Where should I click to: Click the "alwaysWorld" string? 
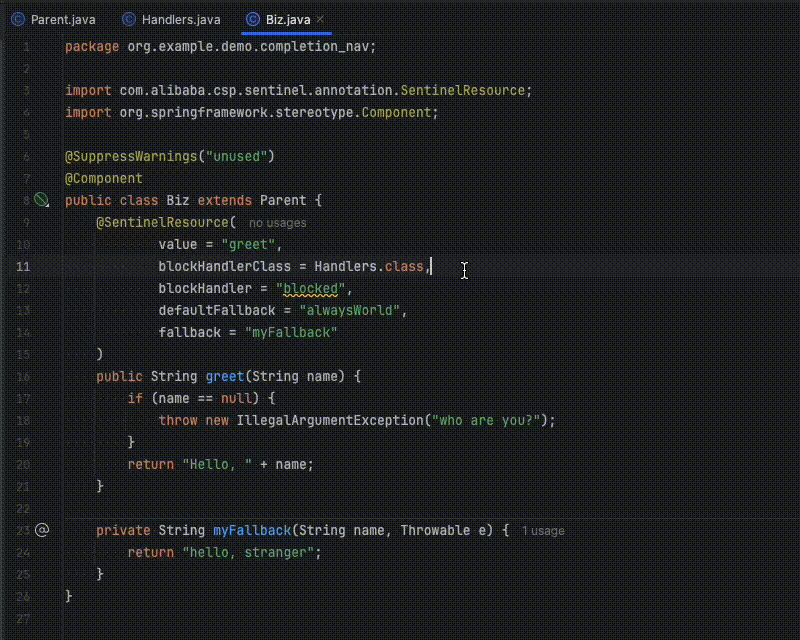click(x=349, y=310)
